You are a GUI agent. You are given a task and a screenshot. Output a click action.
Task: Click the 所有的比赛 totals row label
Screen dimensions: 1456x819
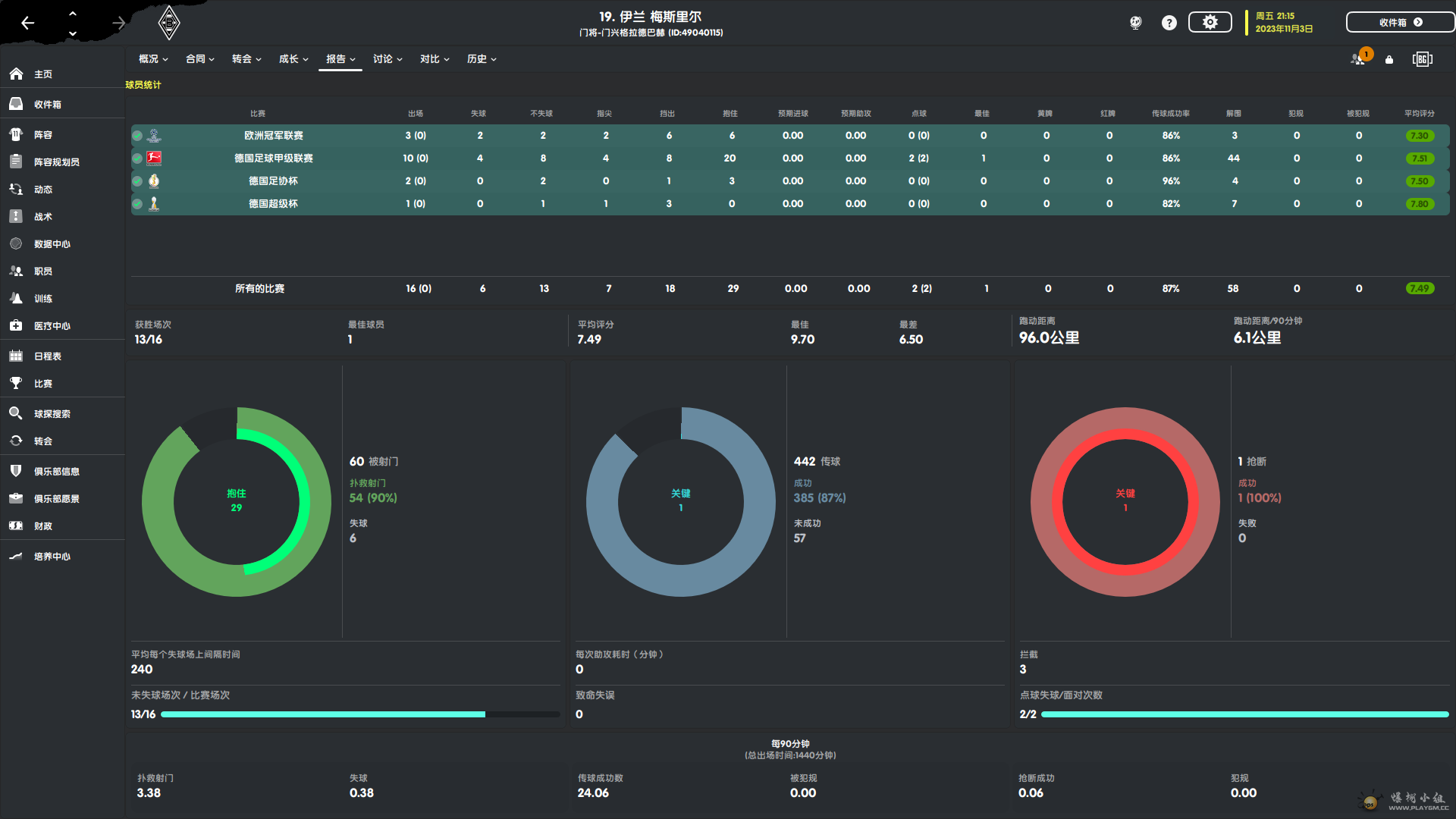[x=260, y=289]
